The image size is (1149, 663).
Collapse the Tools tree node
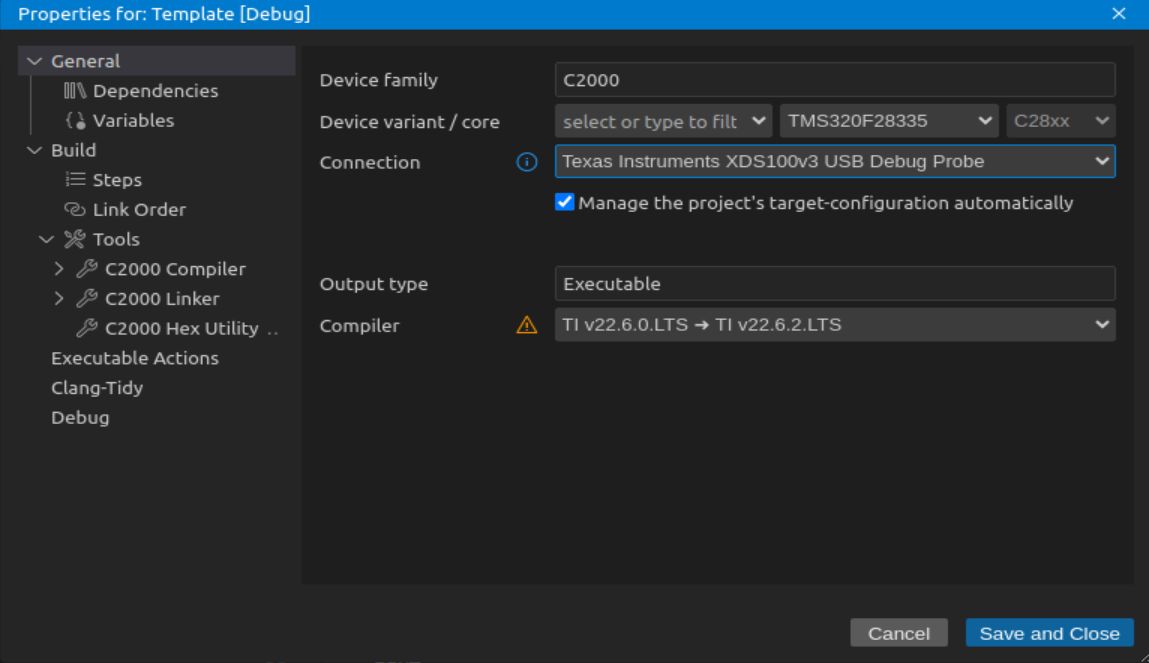click(x=46, y=240)
